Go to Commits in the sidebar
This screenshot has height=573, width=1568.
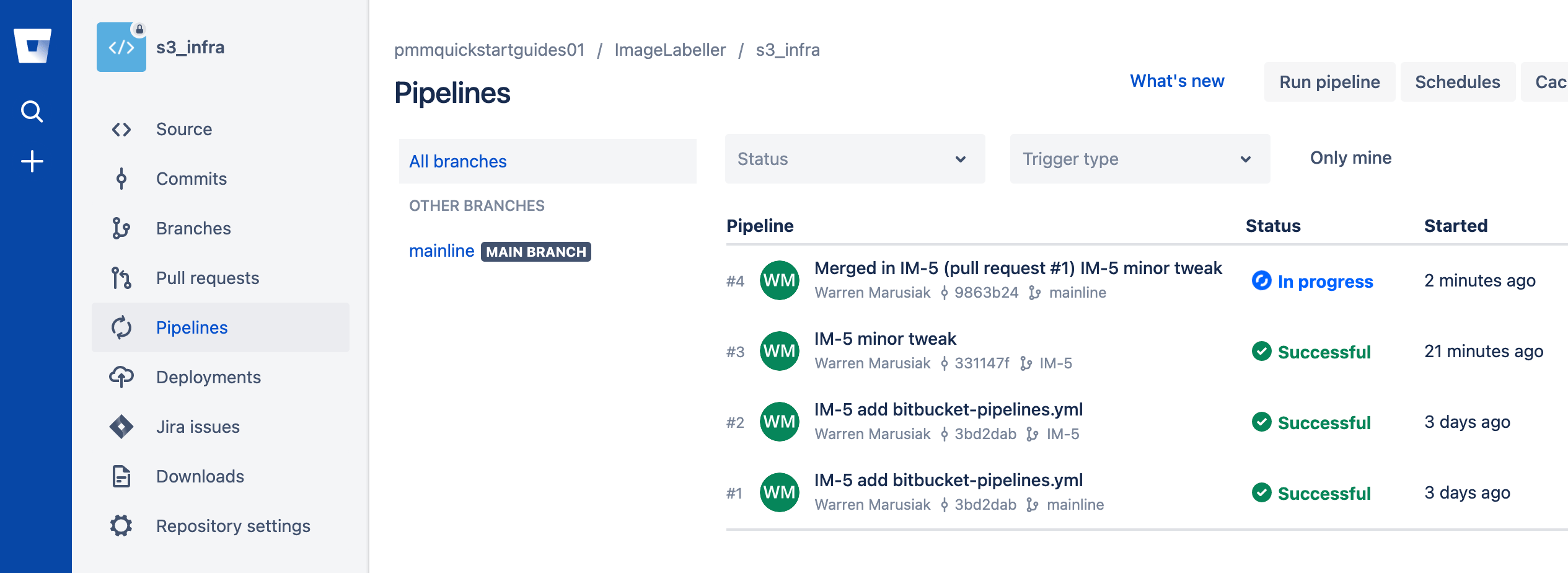pos(192,179)
